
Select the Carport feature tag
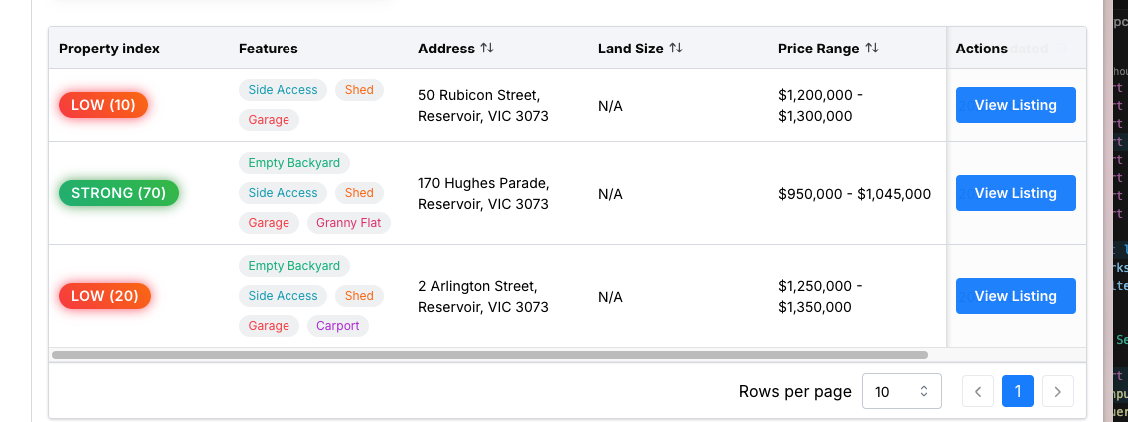[337, 326]
